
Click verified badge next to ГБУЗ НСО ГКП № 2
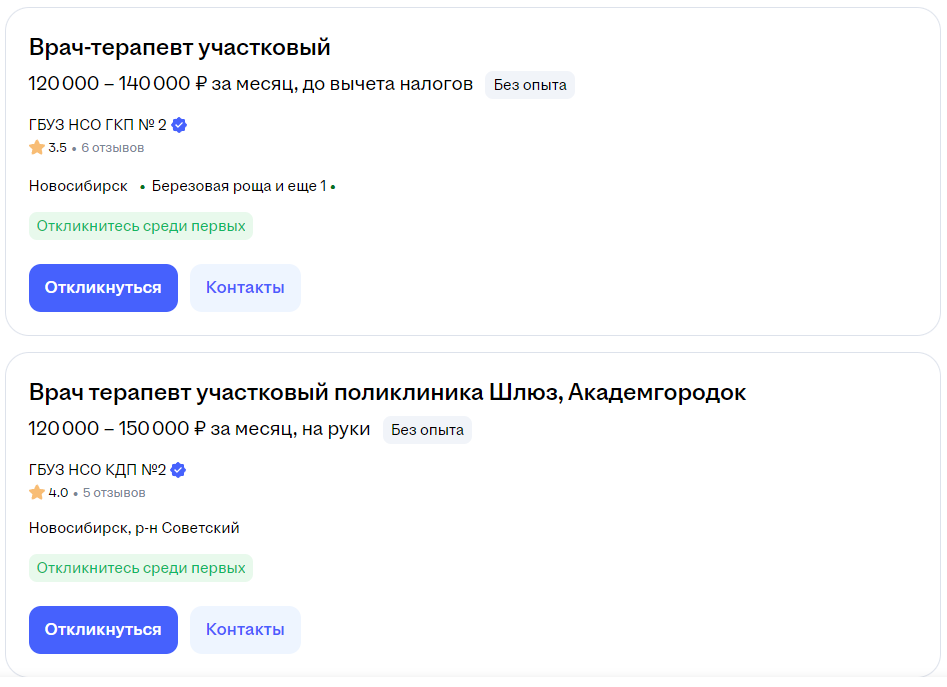[179, 125]
